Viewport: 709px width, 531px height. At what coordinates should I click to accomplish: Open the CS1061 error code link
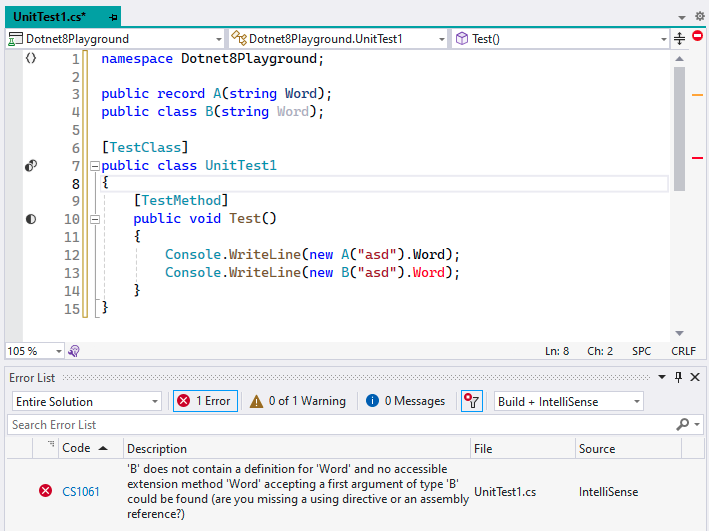coord(80,492)
